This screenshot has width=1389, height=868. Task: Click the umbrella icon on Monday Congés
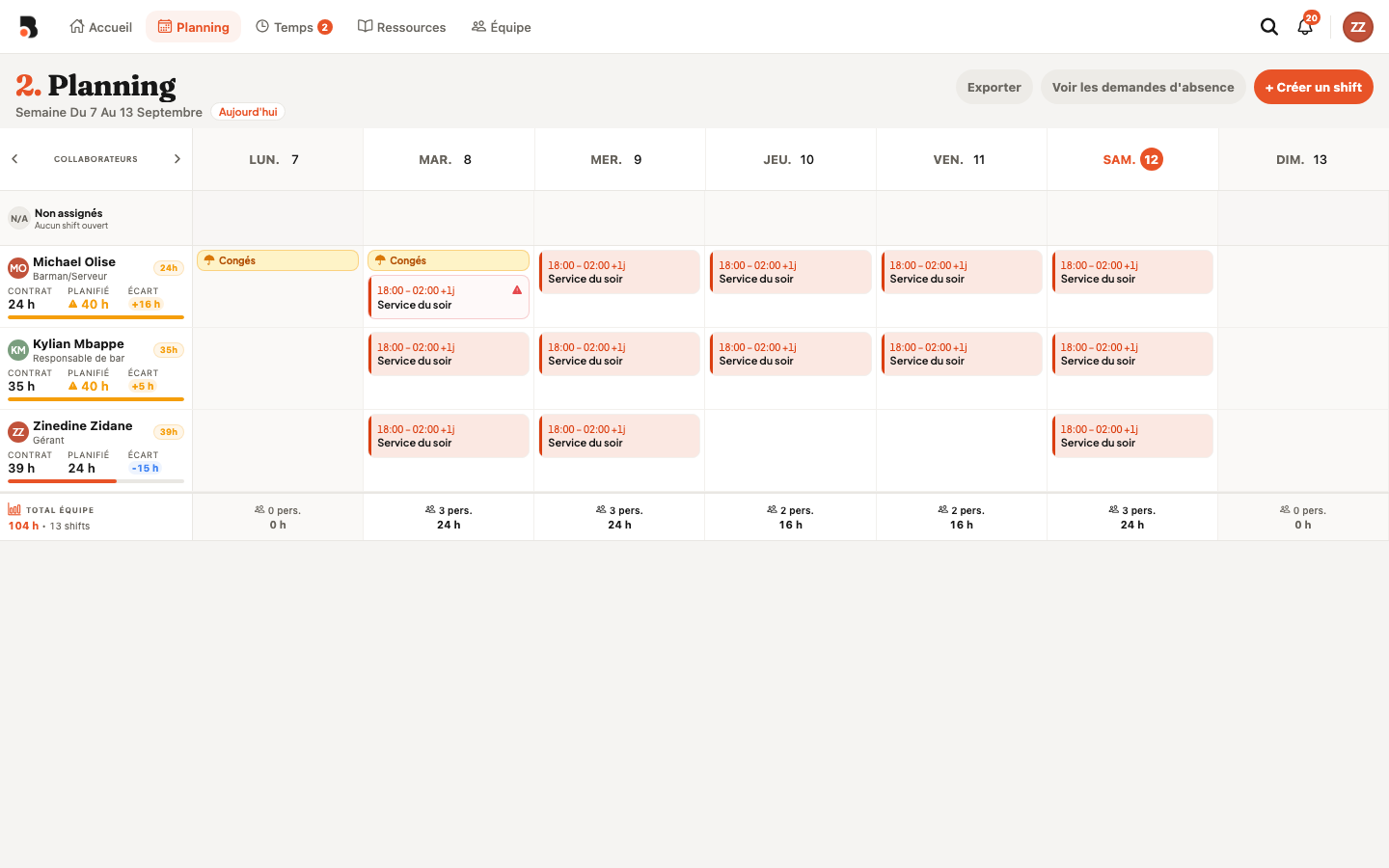tap(209, 260)
